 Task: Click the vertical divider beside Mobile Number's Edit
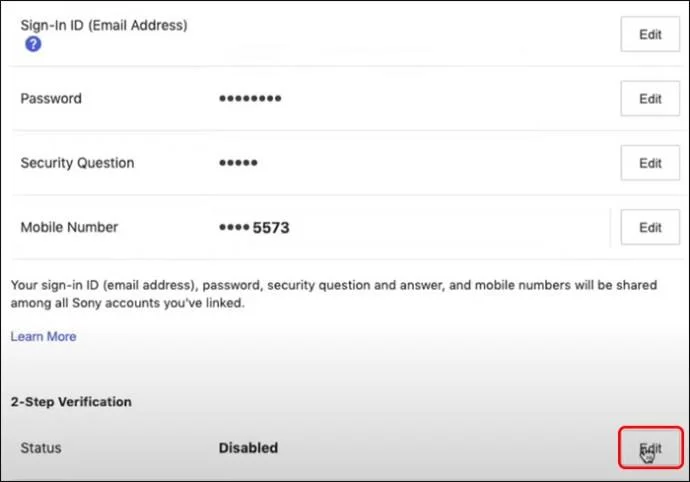click(610, 227)
